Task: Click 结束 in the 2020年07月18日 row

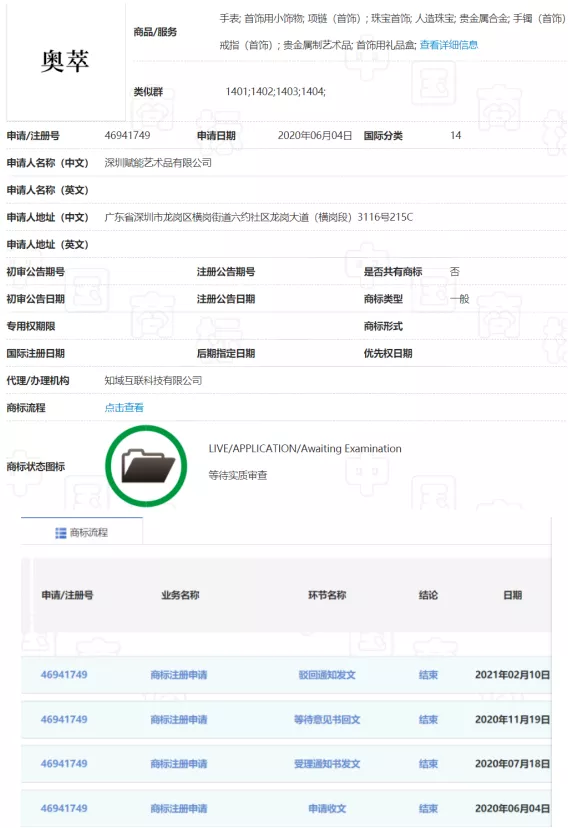Action: [x=428, y=764]
